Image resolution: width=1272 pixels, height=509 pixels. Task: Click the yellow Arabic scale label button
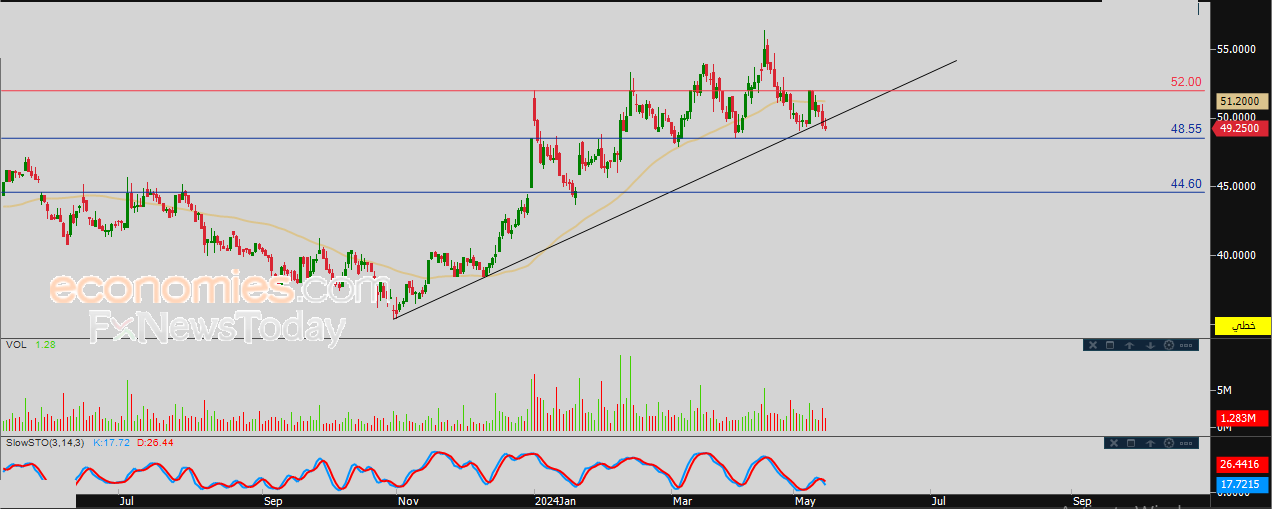coord(1242,326)
